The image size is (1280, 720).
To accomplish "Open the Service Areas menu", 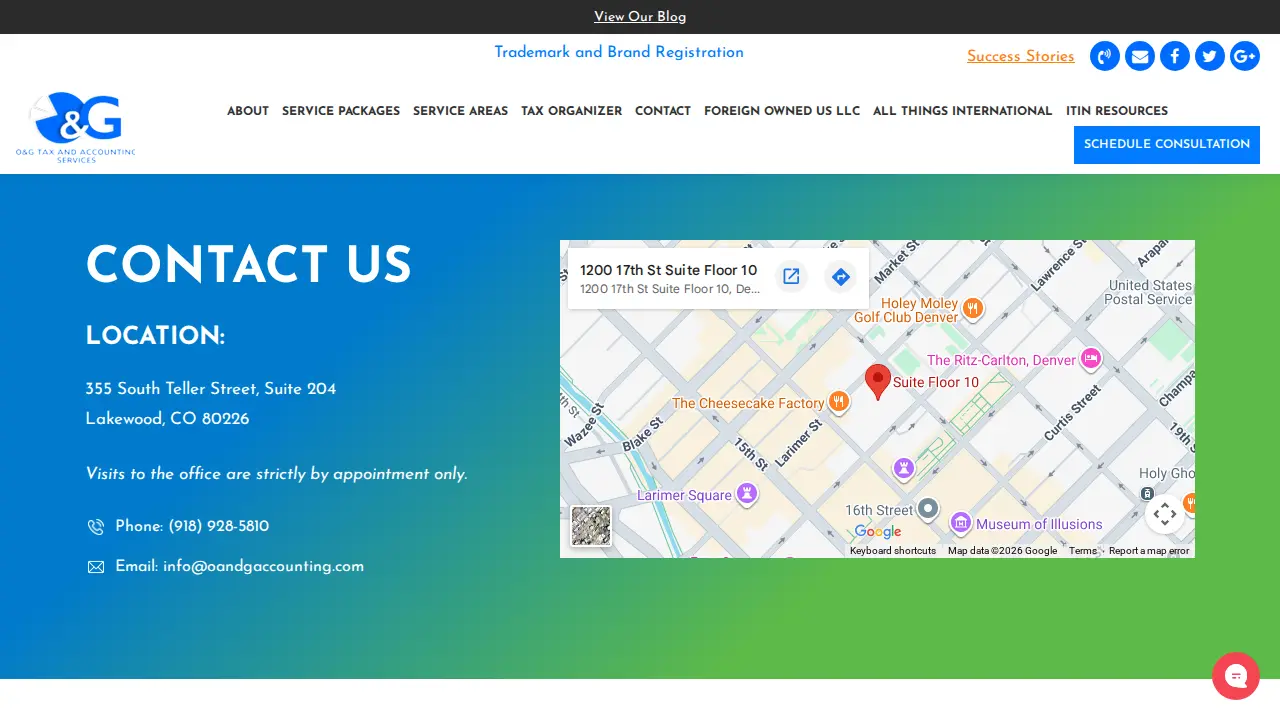I will 460,111.
